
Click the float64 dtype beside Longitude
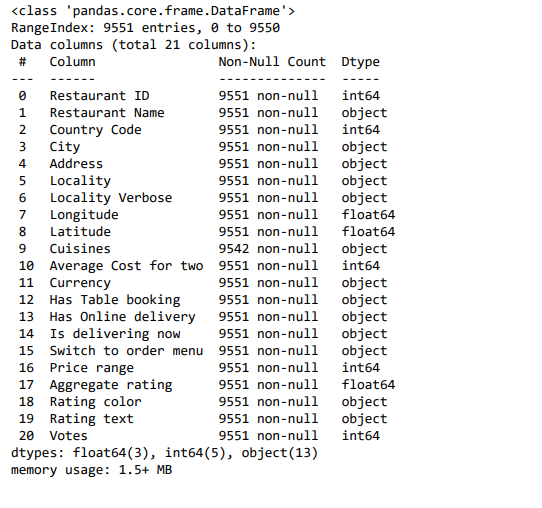(x=368, y=215)
